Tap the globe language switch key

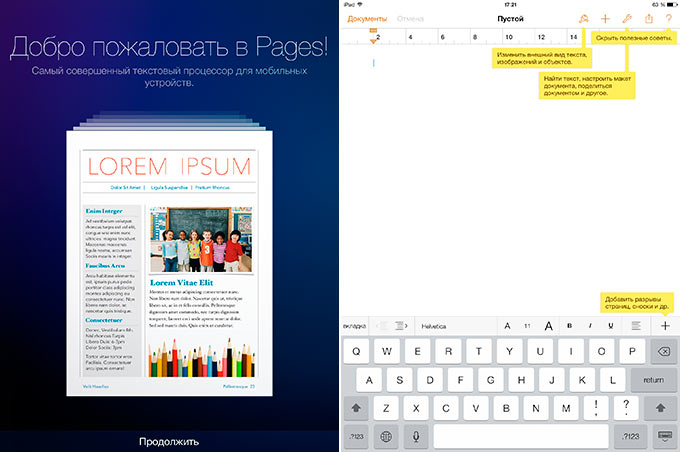[x=386, y=437]
